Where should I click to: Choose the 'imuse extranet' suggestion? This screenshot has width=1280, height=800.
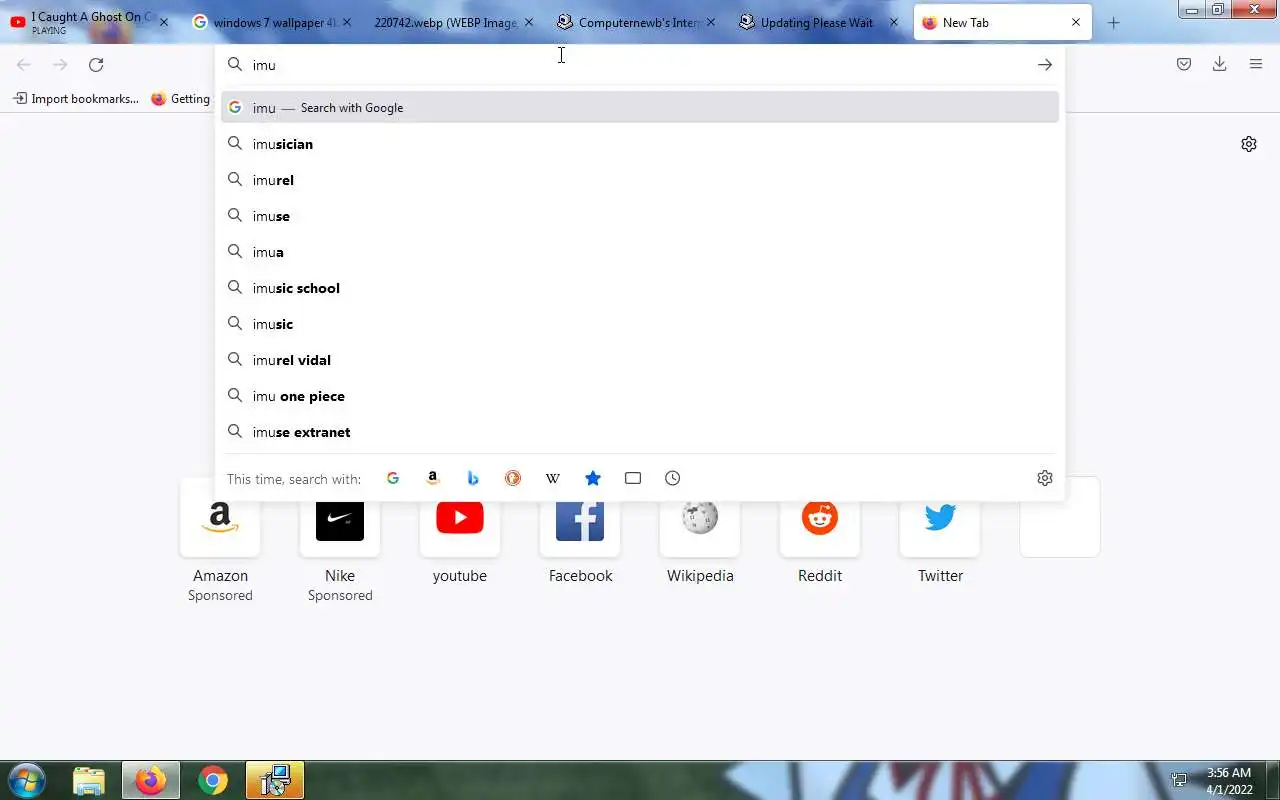pos(640,432)
